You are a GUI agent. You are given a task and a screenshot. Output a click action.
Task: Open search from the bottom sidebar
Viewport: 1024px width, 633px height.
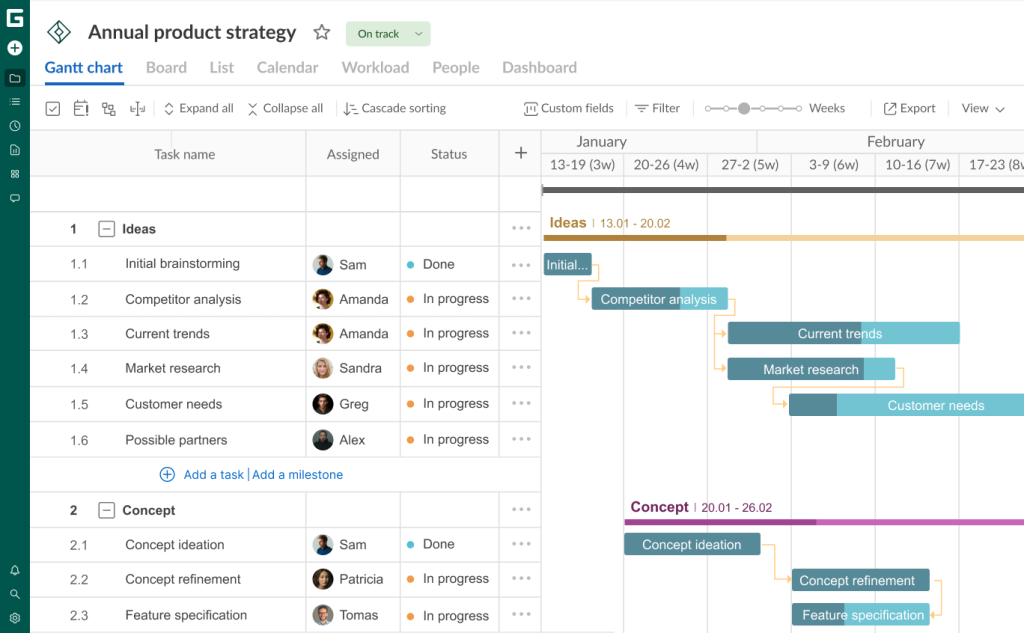click(14, 591)
